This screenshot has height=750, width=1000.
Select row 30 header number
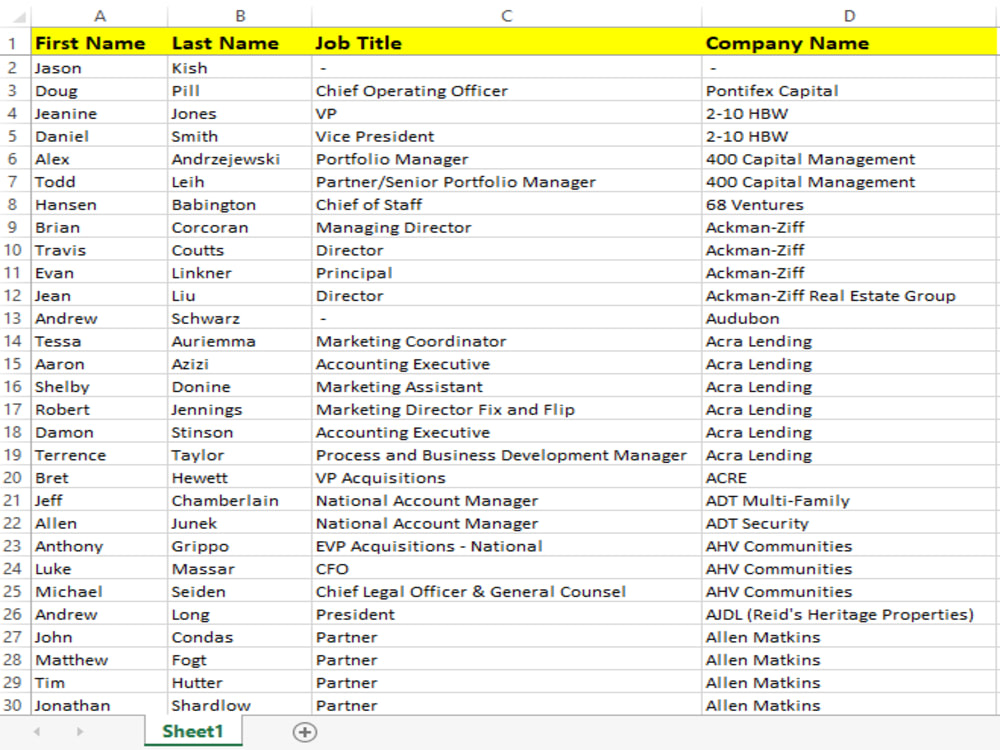pyautogui.click(x=13, y=705)
